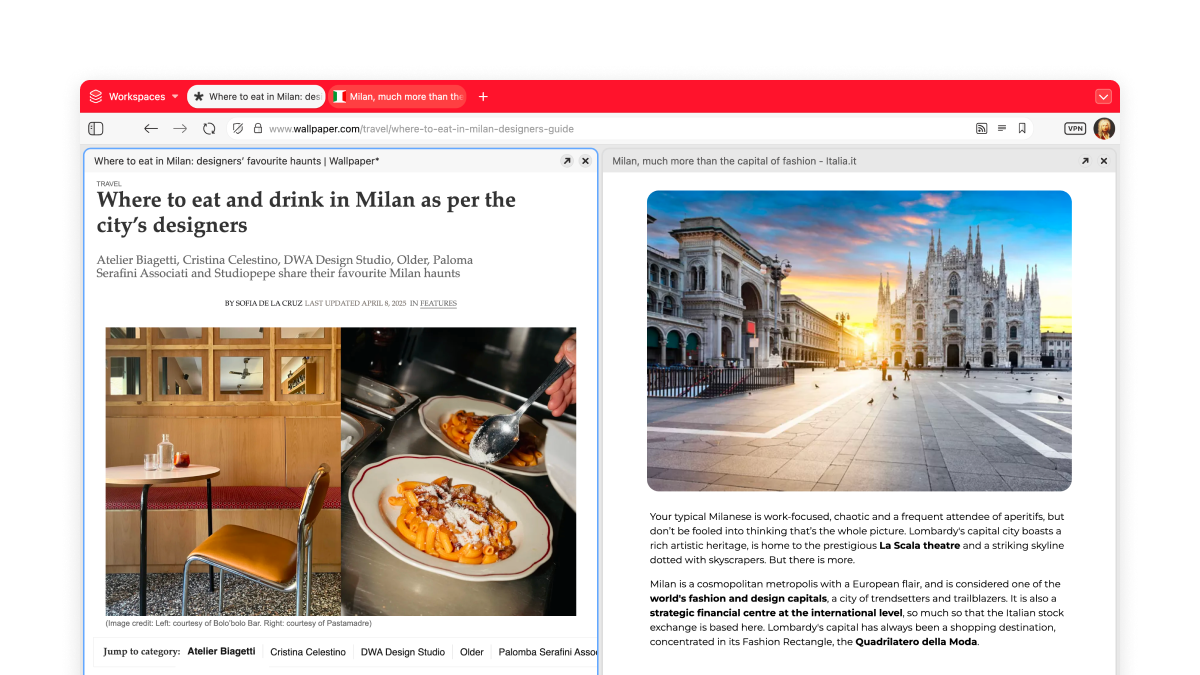Open the Workspaces dropdown
The image size is (1200, 675).
pyautogui.click(x=135, y=97)
